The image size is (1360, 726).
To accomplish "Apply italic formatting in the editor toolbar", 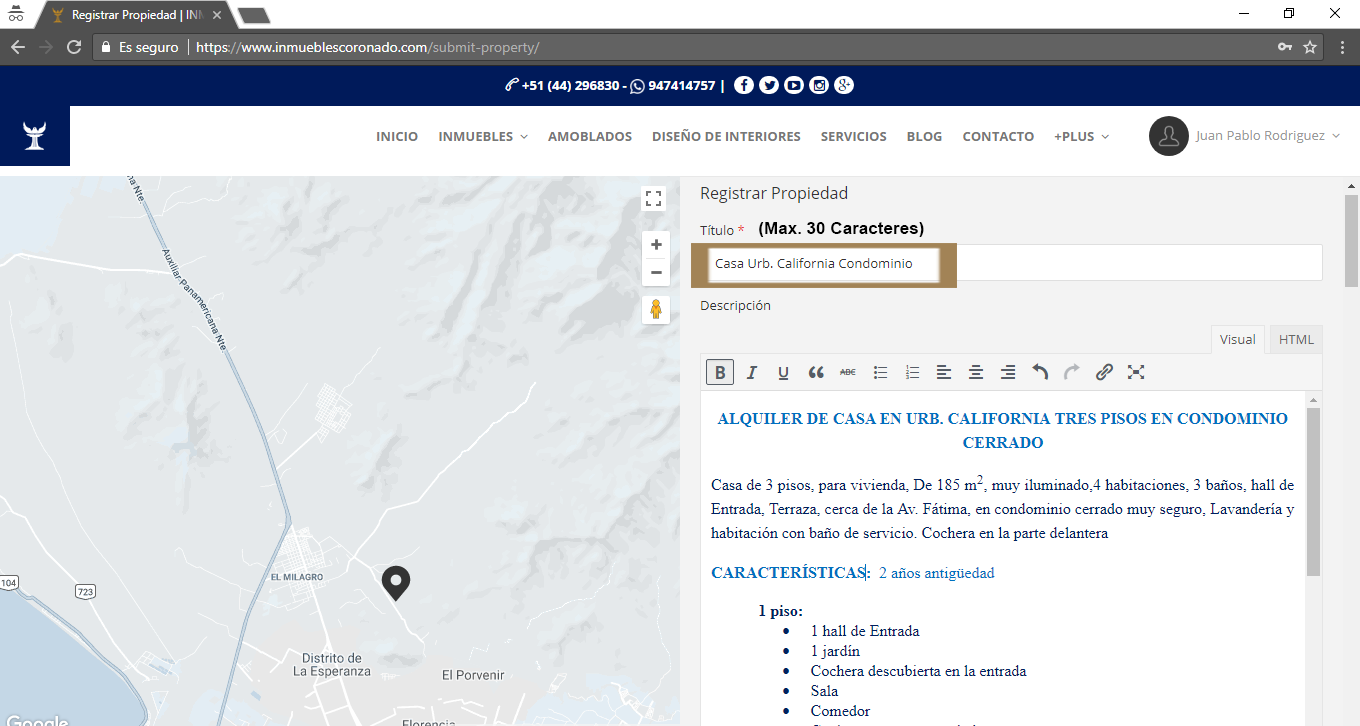I will pos(752,372).
